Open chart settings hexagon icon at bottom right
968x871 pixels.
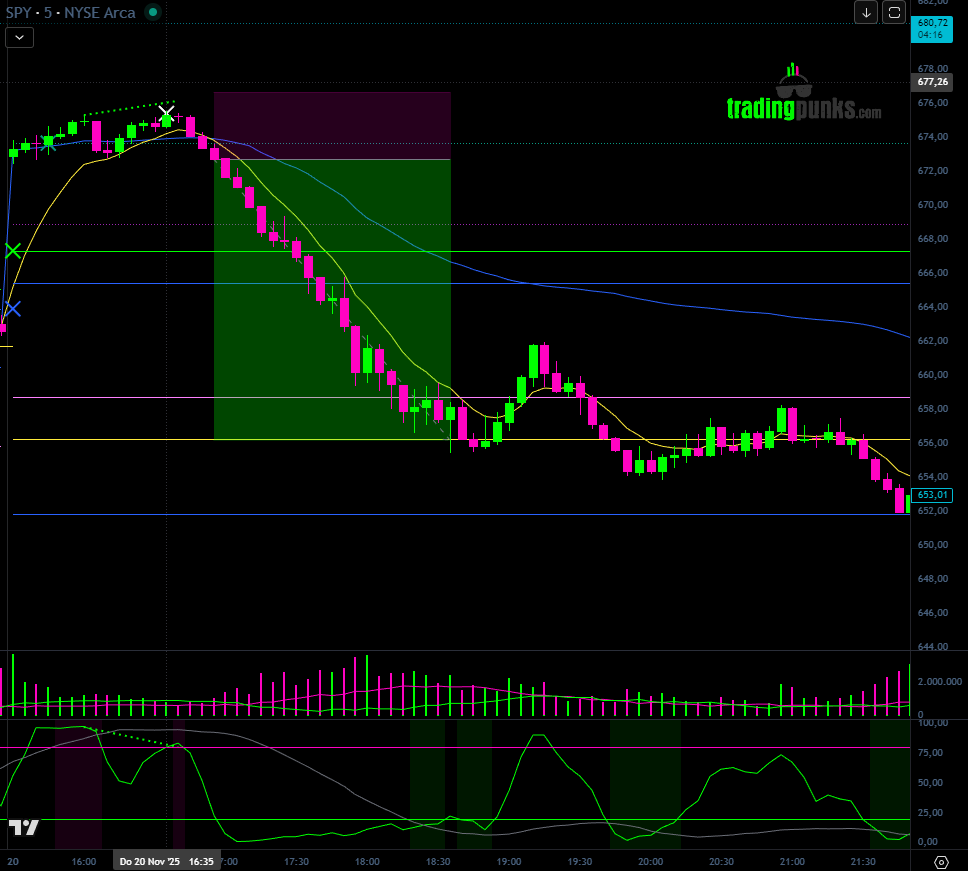(x=940, y=861)
